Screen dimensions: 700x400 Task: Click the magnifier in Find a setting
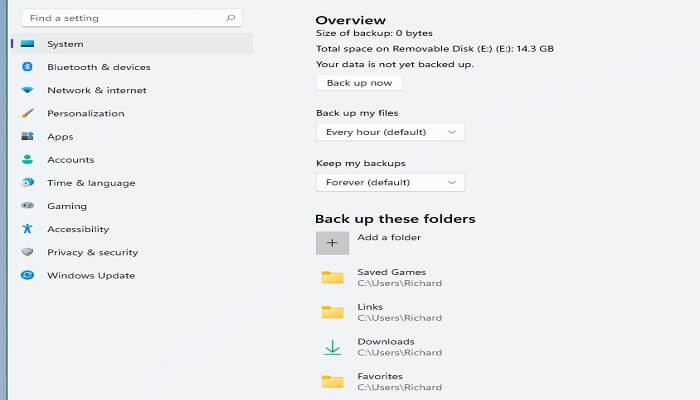click(x=231, y=18)
